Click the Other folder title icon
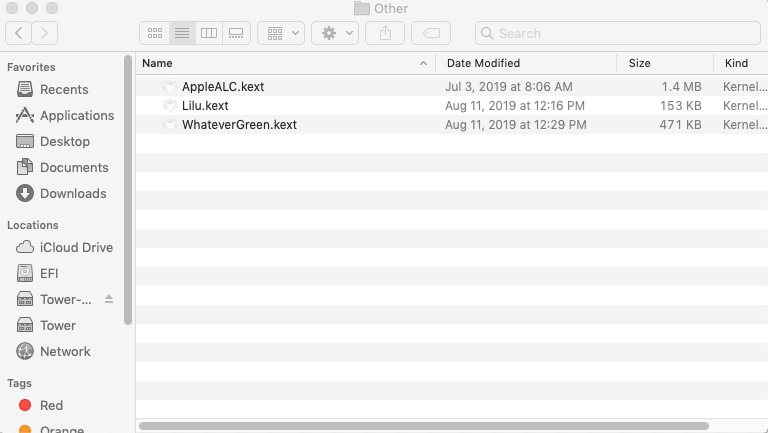768x433 pixels. pyautogui.click(x=361, y=8)
